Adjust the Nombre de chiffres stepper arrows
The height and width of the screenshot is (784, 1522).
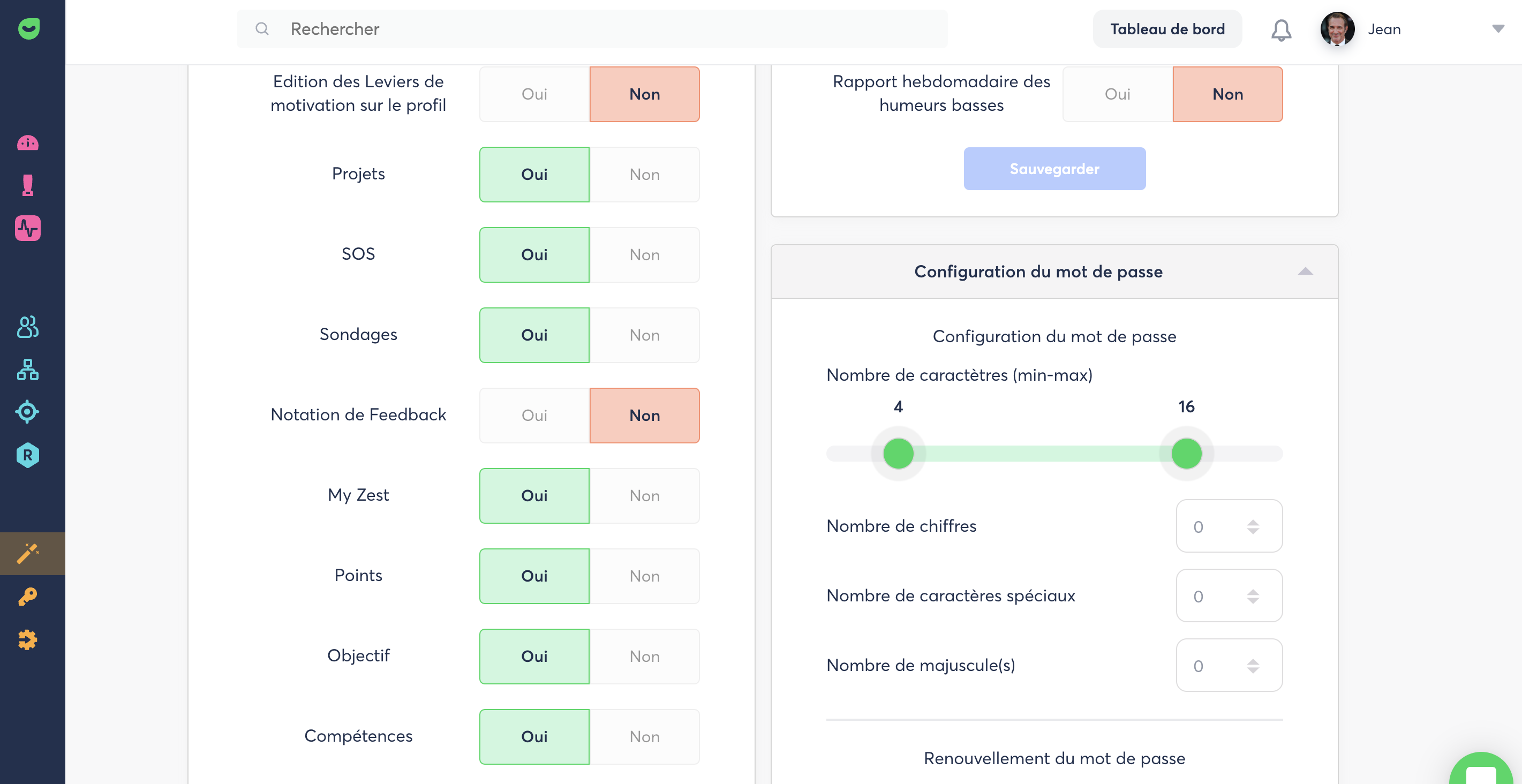tap(1253, 526)
